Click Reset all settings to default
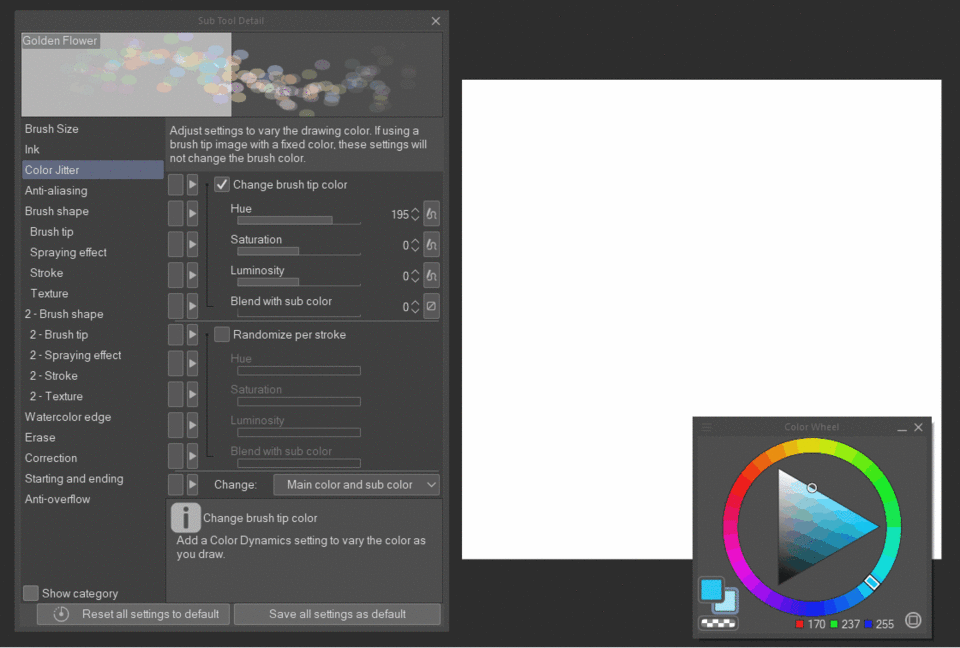This screenshot has width=960, height=648. [133, 614]
